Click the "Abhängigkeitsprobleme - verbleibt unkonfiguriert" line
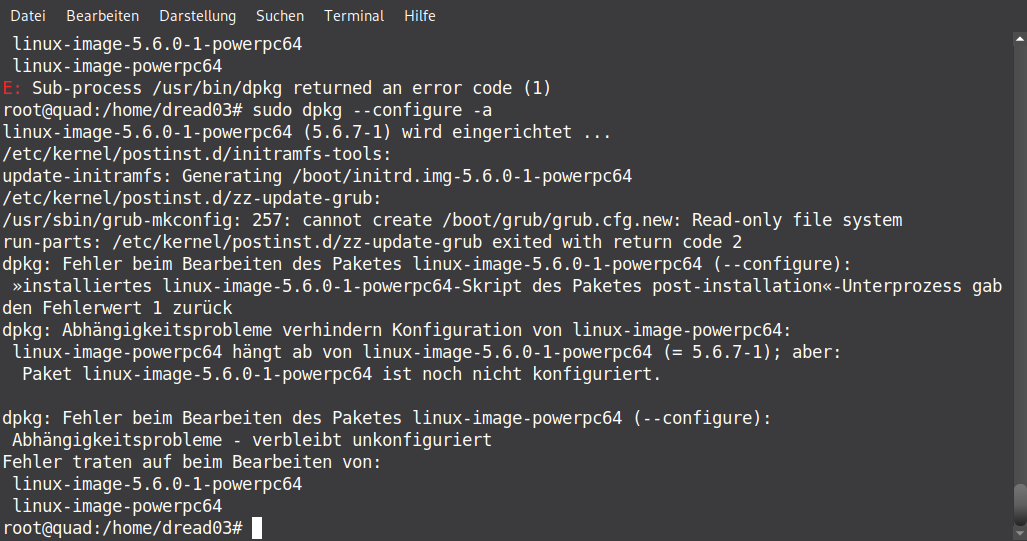Screen dimensions: 1027x541 click(252, 440)
